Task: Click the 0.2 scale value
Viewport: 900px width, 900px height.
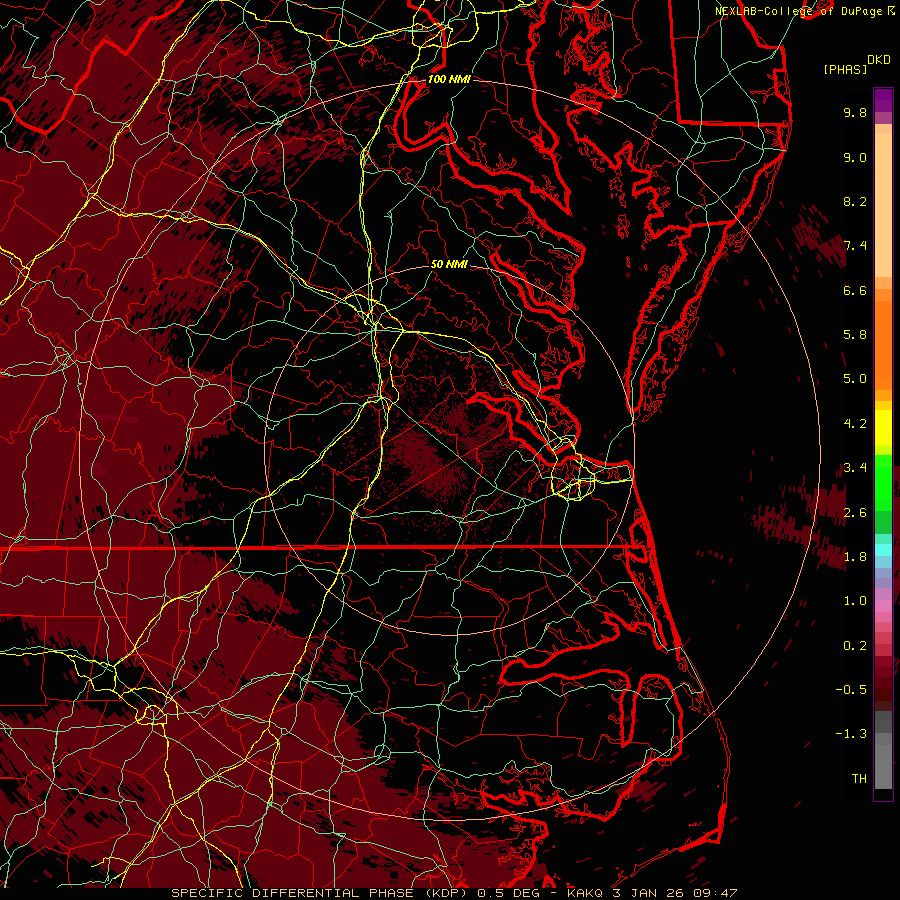Action: [x=855, y=646]
